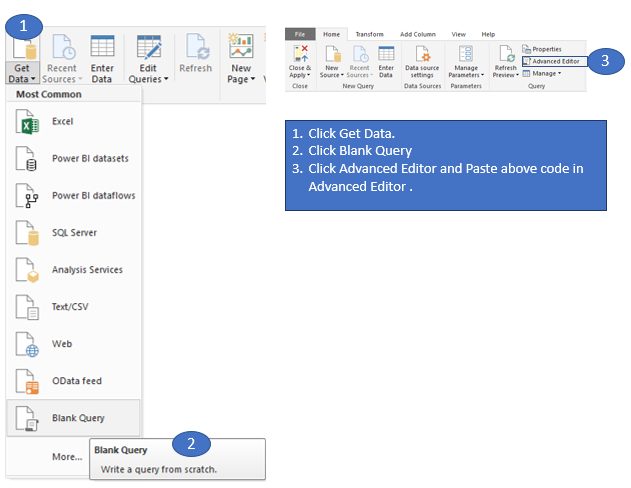Click the OData feed icon
The image size is (631, 488).
[27, 381]
